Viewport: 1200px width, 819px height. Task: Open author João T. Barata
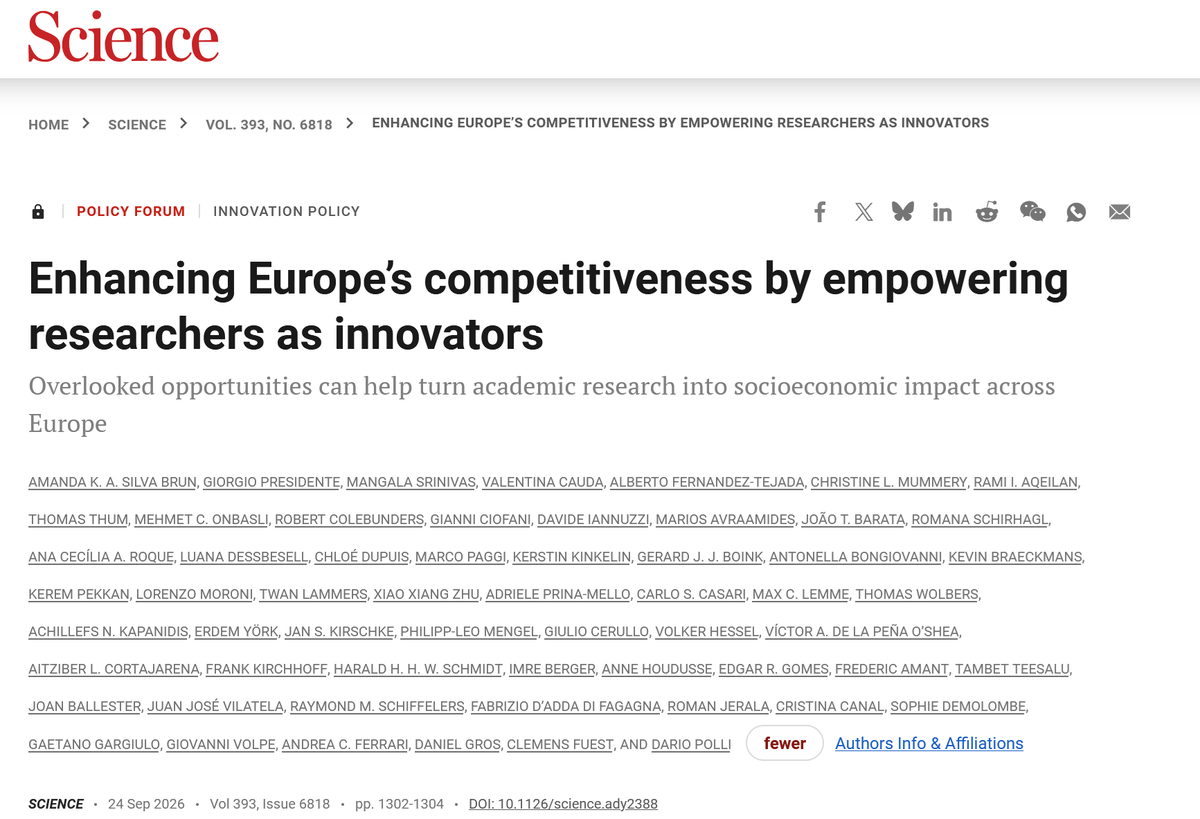(853, 519)
